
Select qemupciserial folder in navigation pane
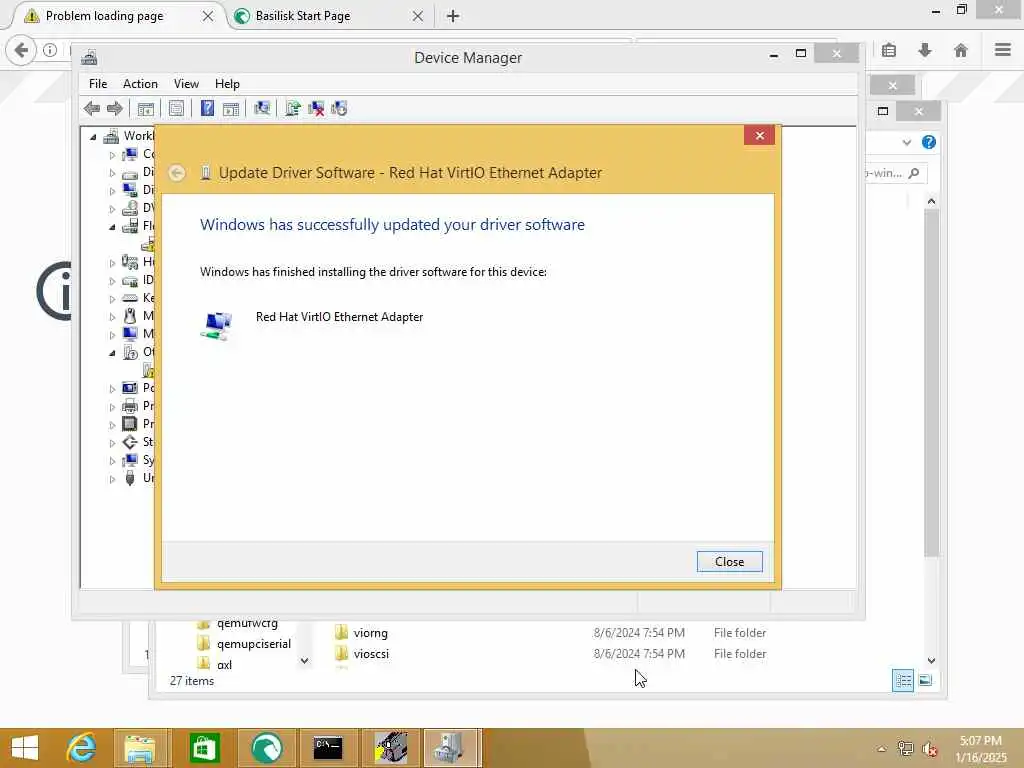pos(254,644)
